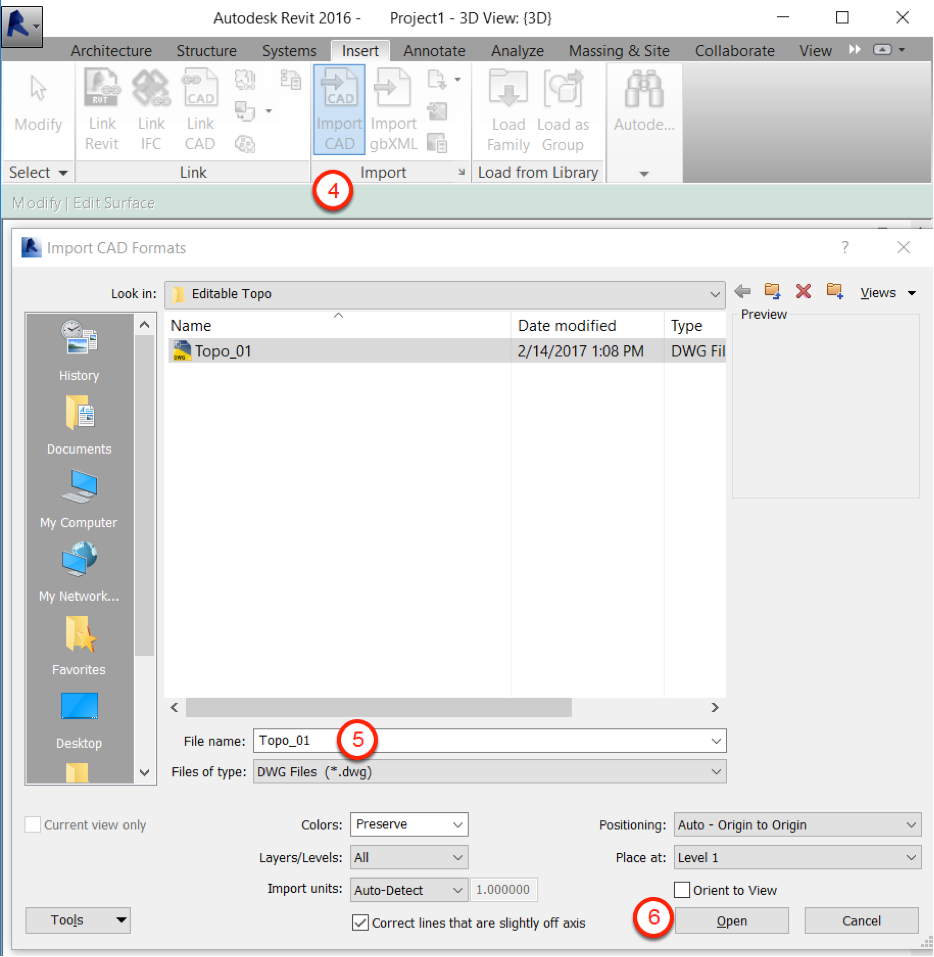Click the Cancel button
This screenshot has width=934, height=957.
[861, 920]
